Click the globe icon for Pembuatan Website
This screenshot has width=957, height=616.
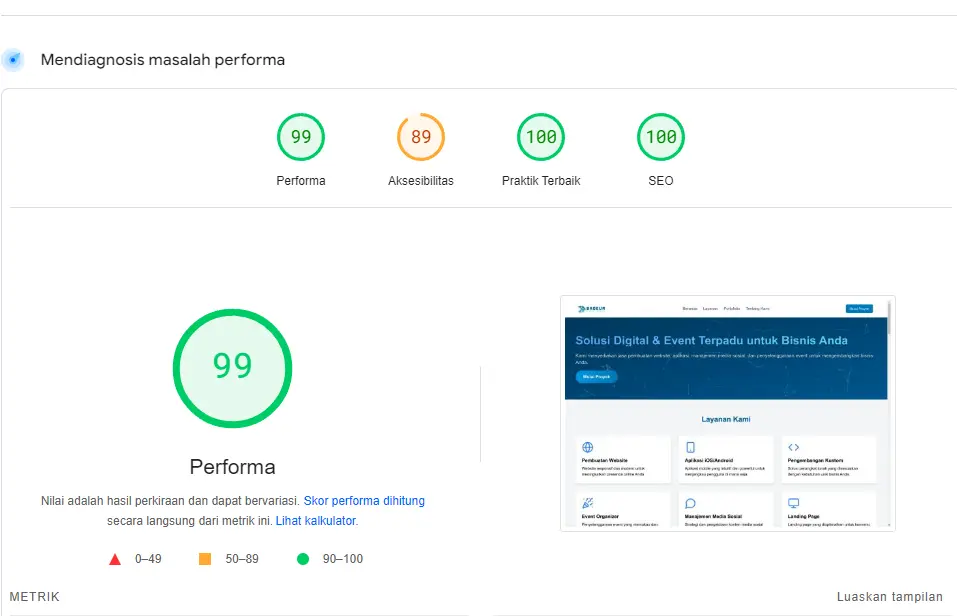588,447
